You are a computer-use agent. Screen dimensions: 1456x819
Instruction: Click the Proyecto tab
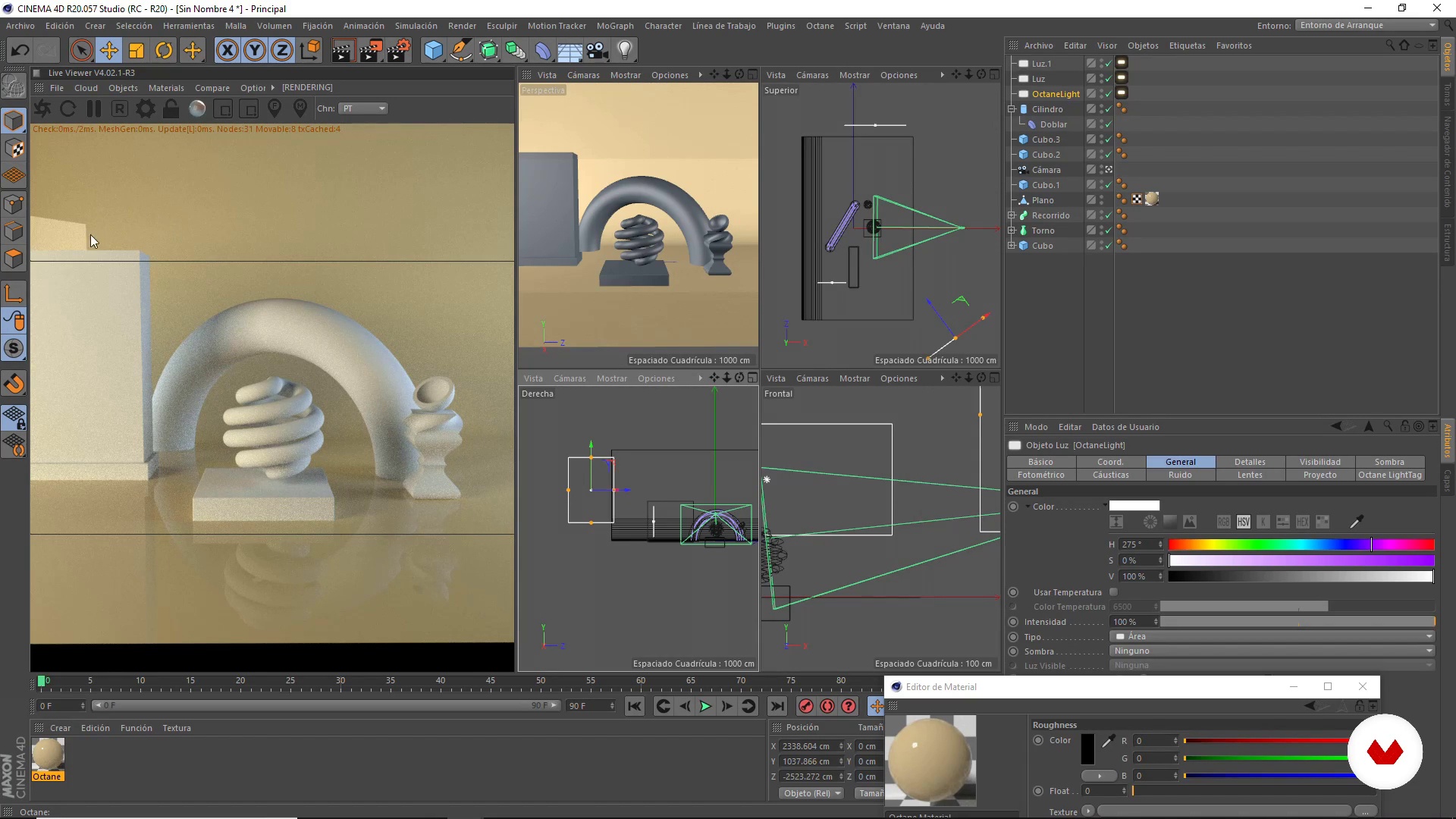(1319, 475)
